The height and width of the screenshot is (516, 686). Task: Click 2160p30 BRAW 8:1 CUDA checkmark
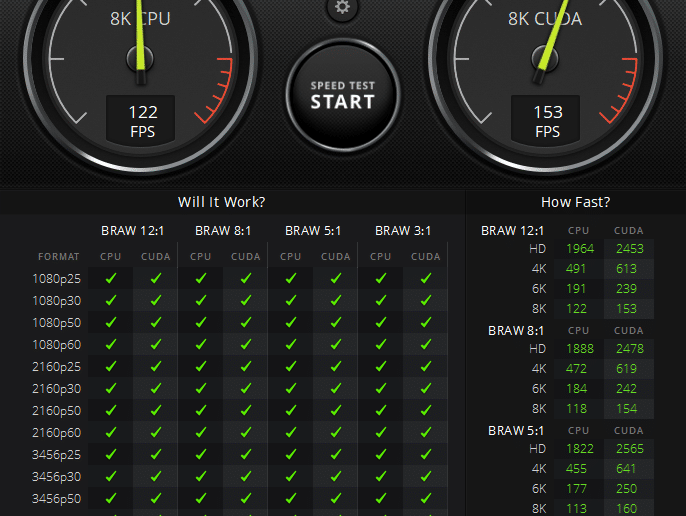[246, 388]
